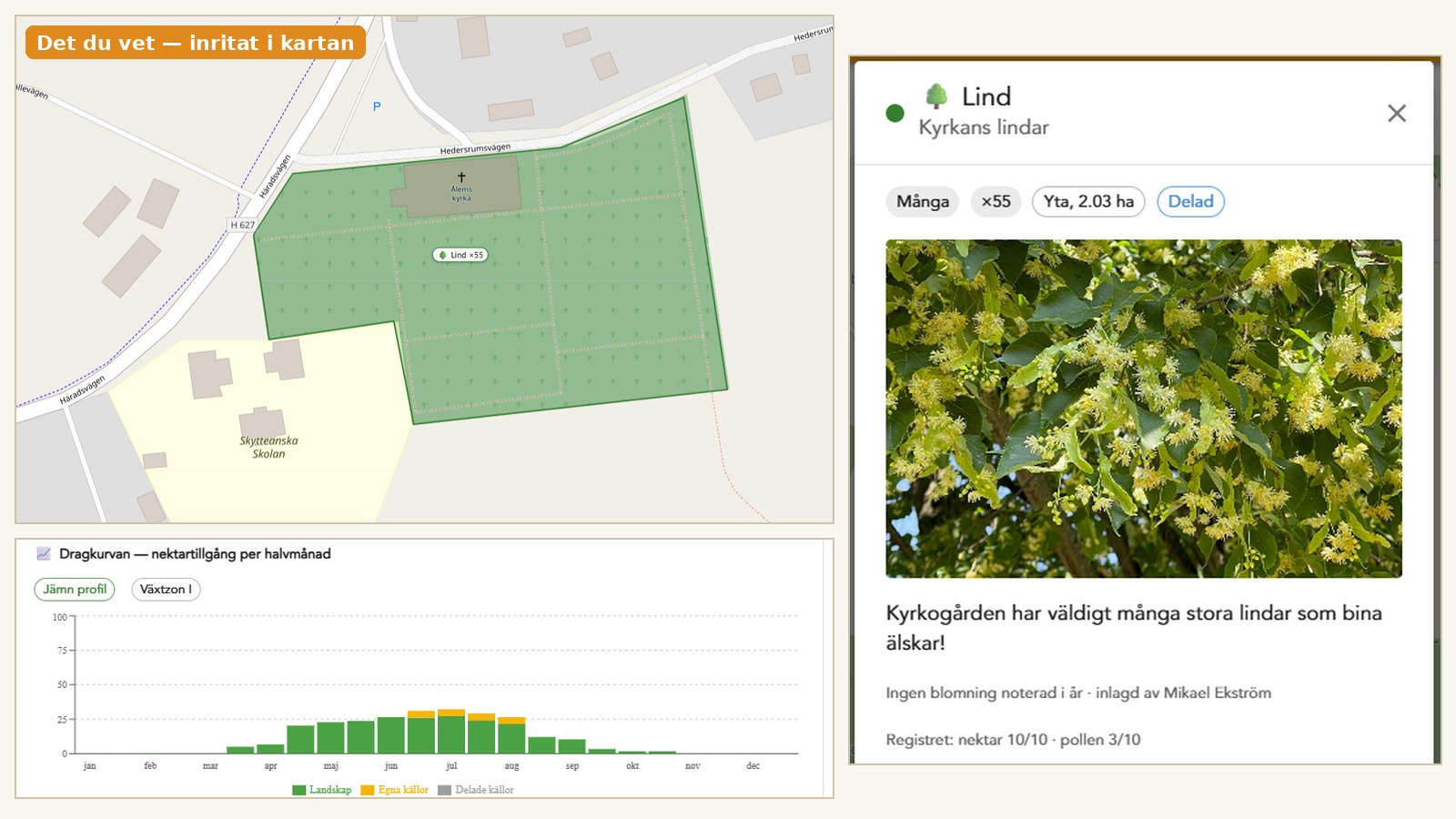This screenshot has height=819, width=1456.
Task: Click the parking P symbol on map
Action: click(x=377, y=106)
